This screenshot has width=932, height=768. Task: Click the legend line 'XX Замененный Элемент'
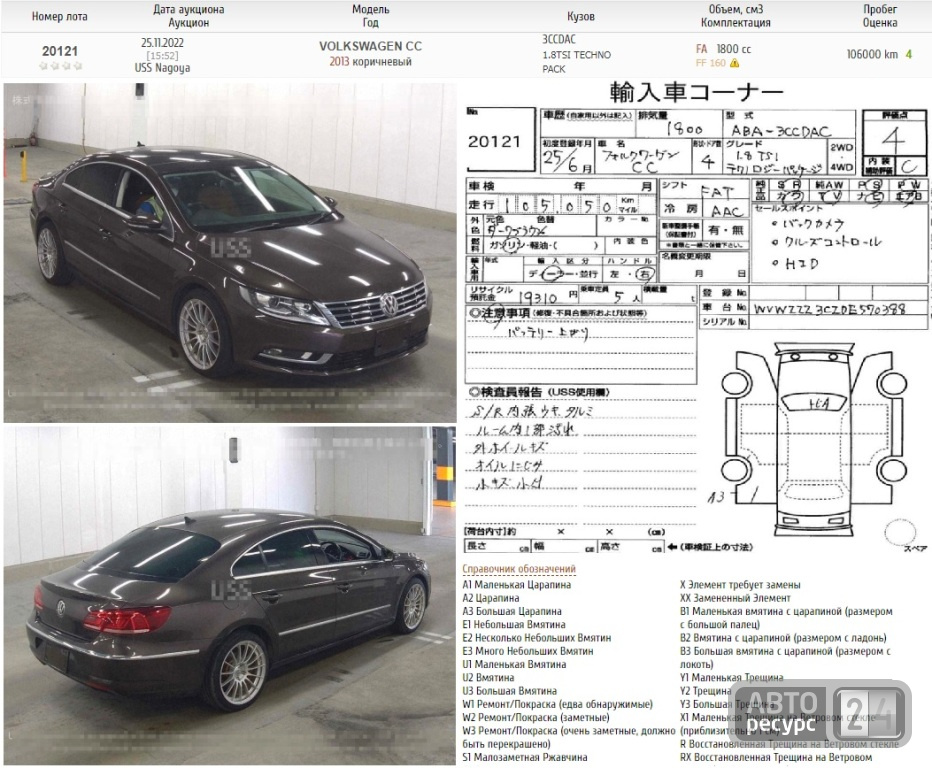pyautogui.click(x=735, y=598)
